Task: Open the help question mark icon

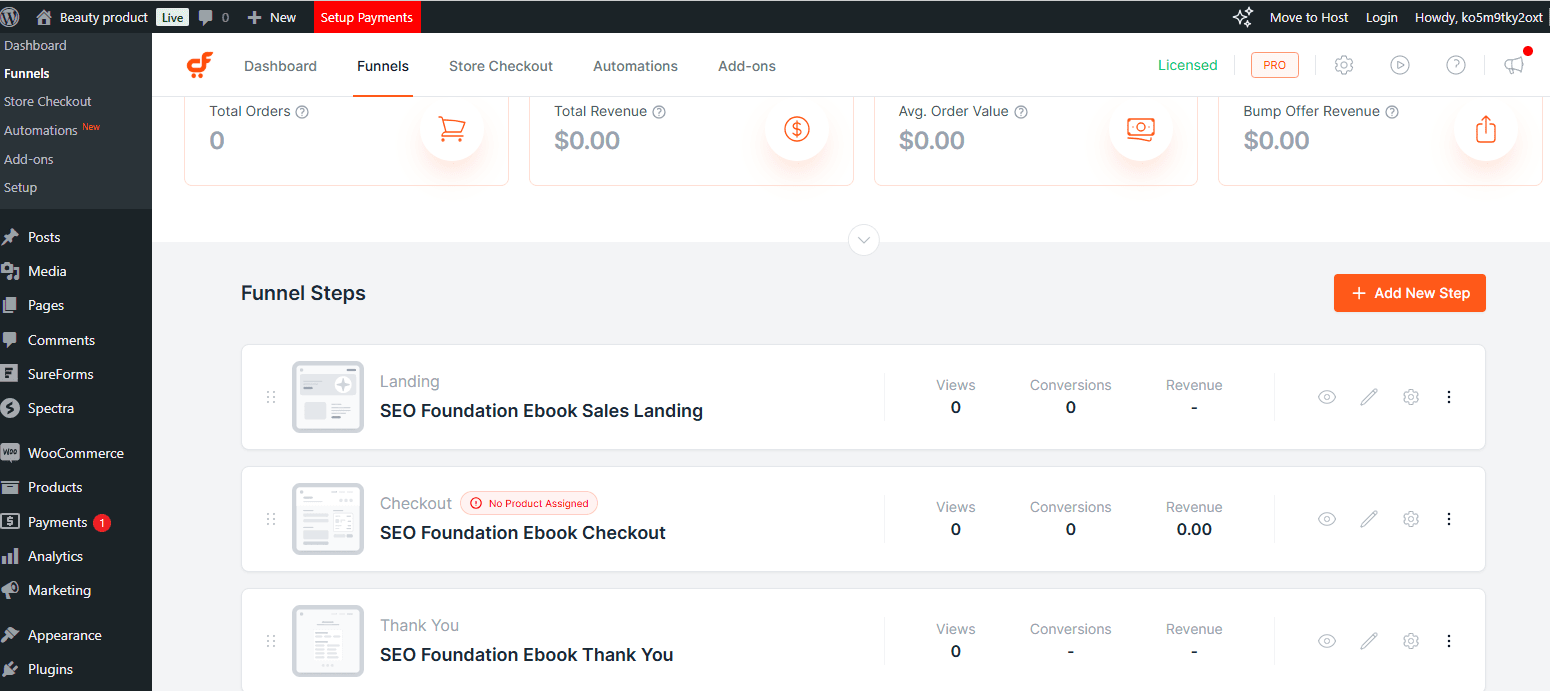Action: (1456, 65)
